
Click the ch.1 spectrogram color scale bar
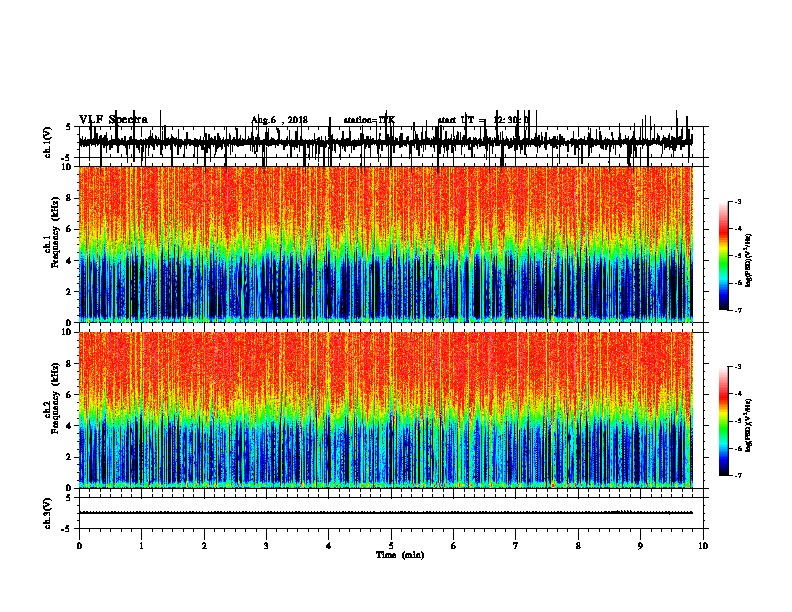coord(724,256)
